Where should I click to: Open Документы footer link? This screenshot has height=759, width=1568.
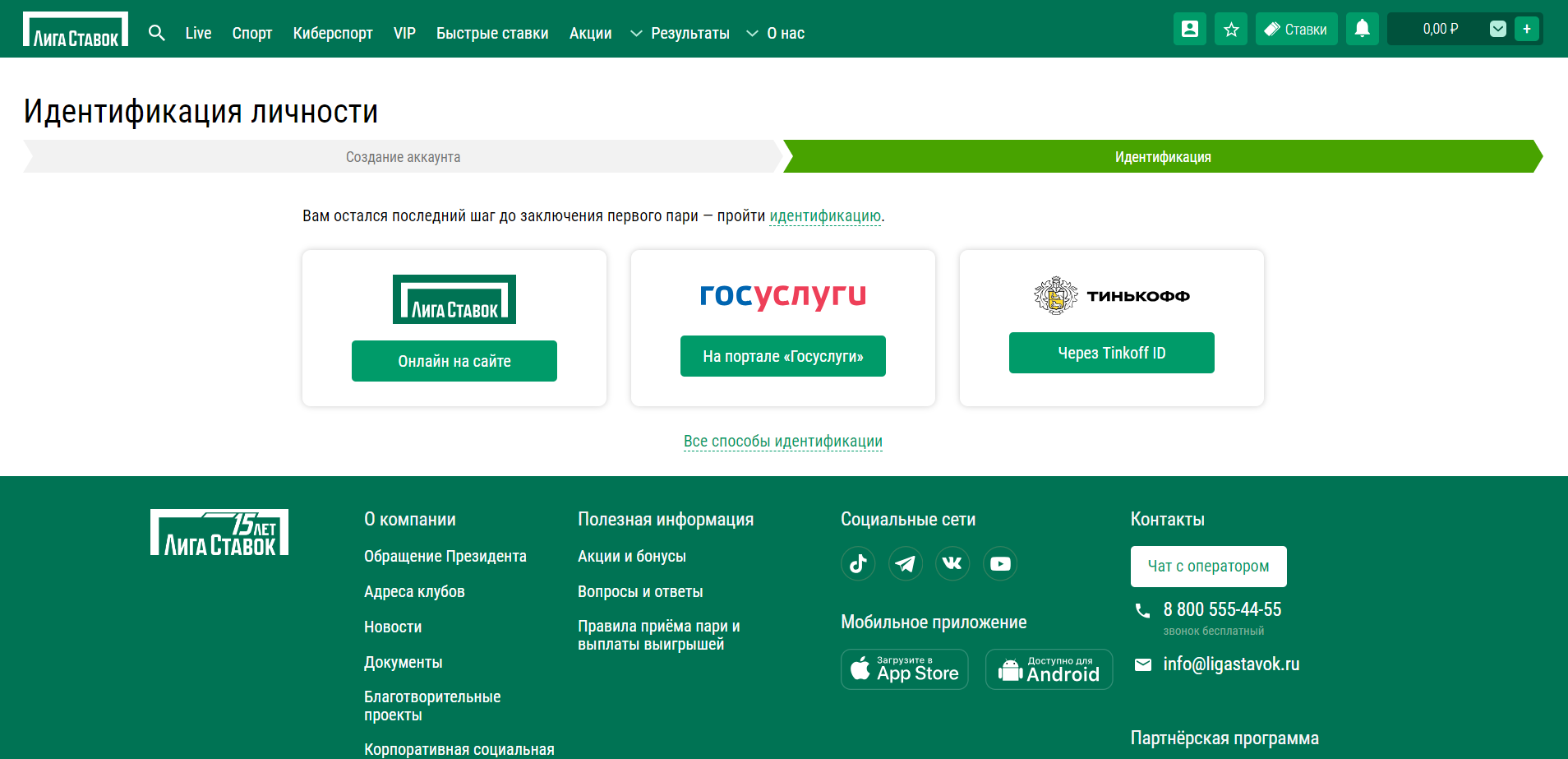tap(403, 663)
